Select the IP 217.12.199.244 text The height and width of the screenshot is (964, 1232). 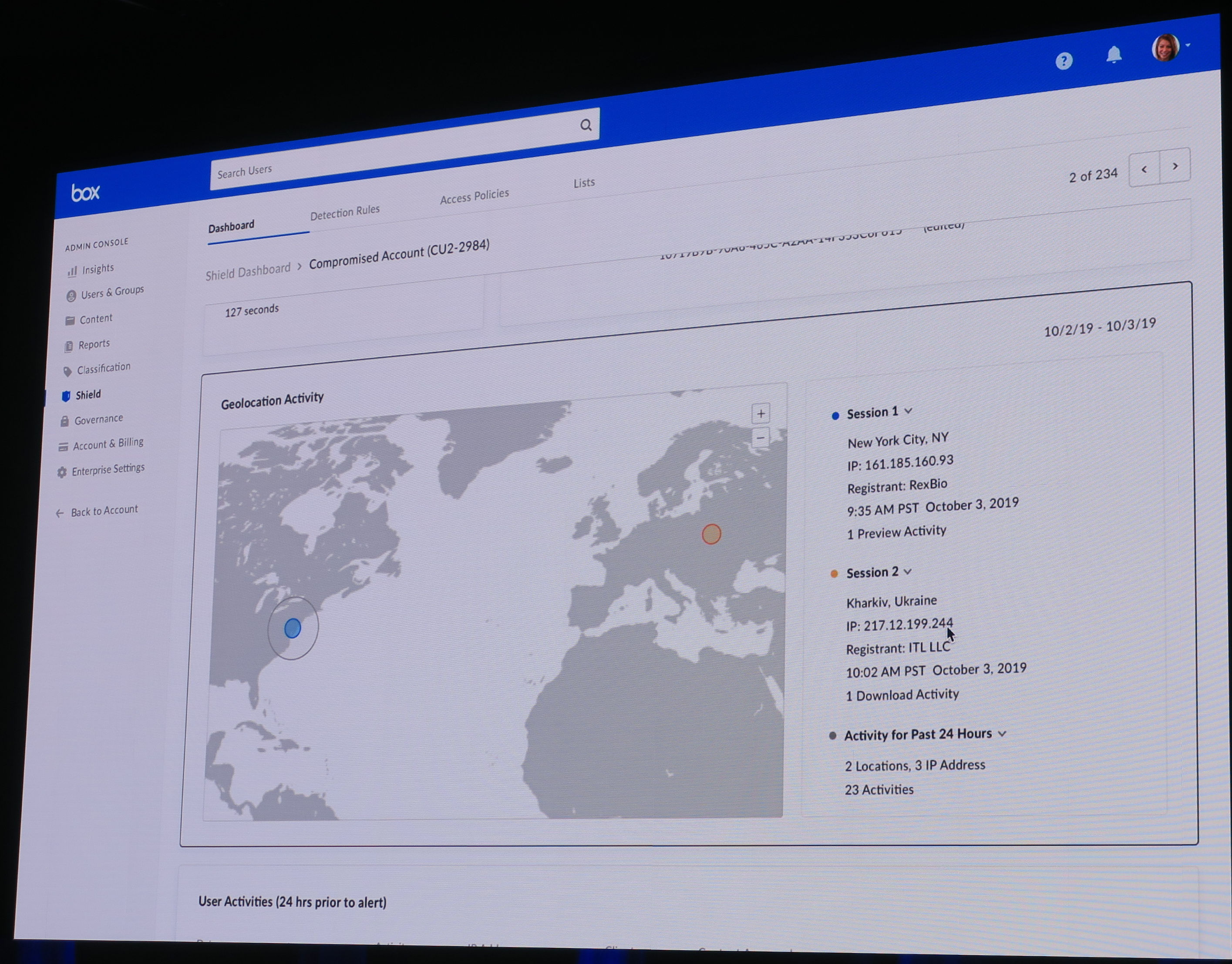(x=899, y=625)
